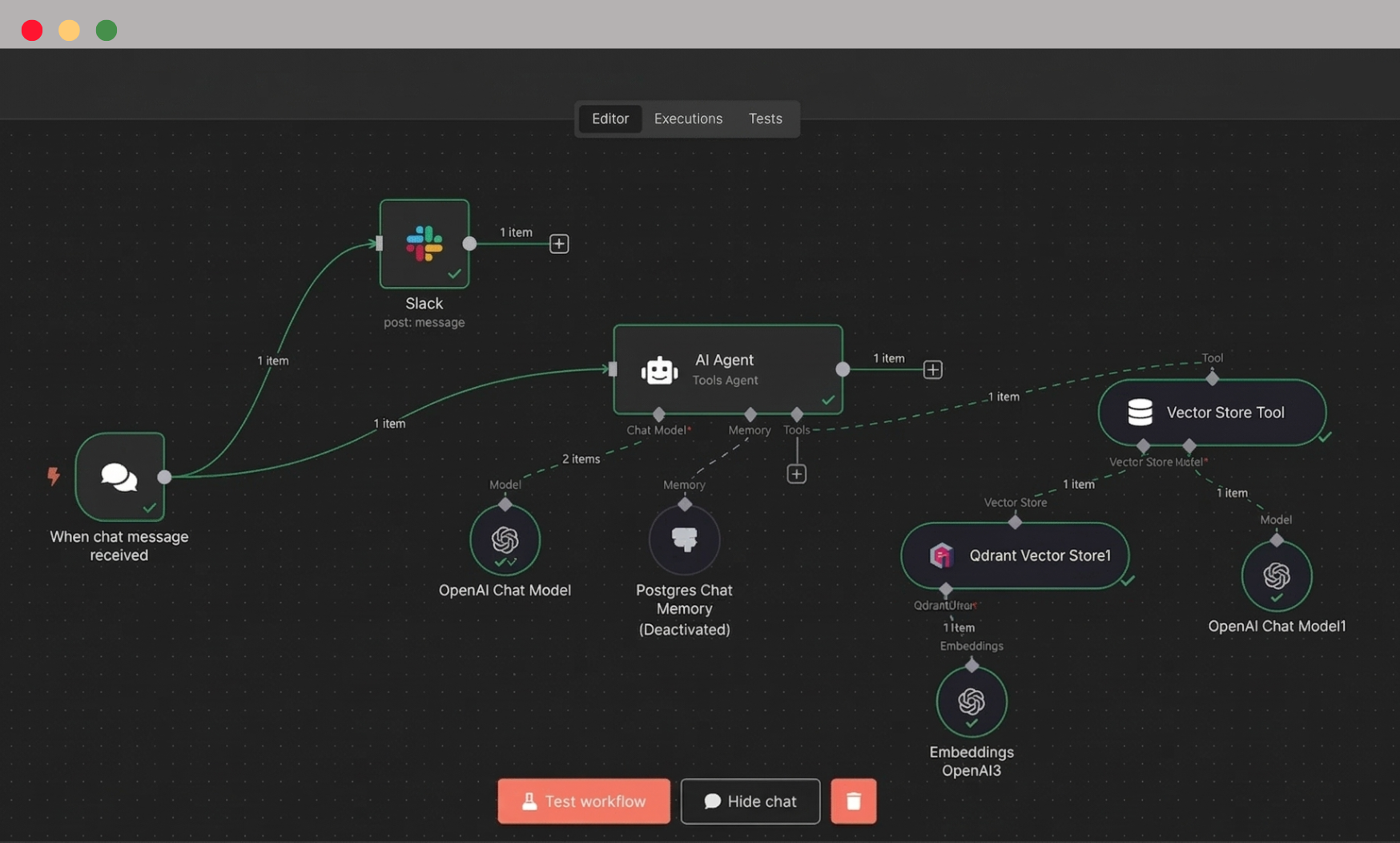Click the plus button after the AI Agent output
This screenshot has height=843, width=1400.
(932, 369)
